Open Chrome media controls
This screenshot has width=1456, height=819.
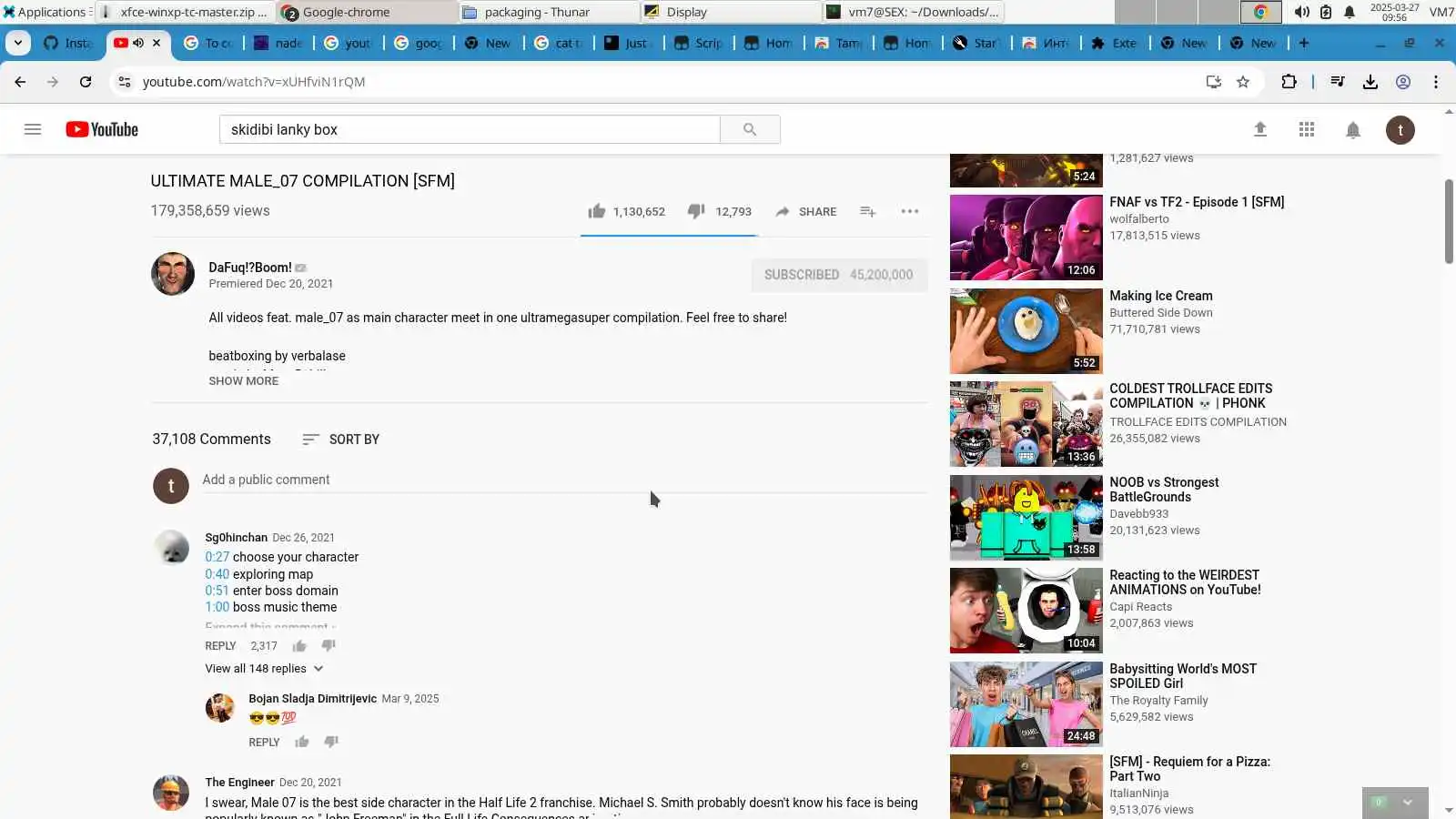click(1337, 82)
